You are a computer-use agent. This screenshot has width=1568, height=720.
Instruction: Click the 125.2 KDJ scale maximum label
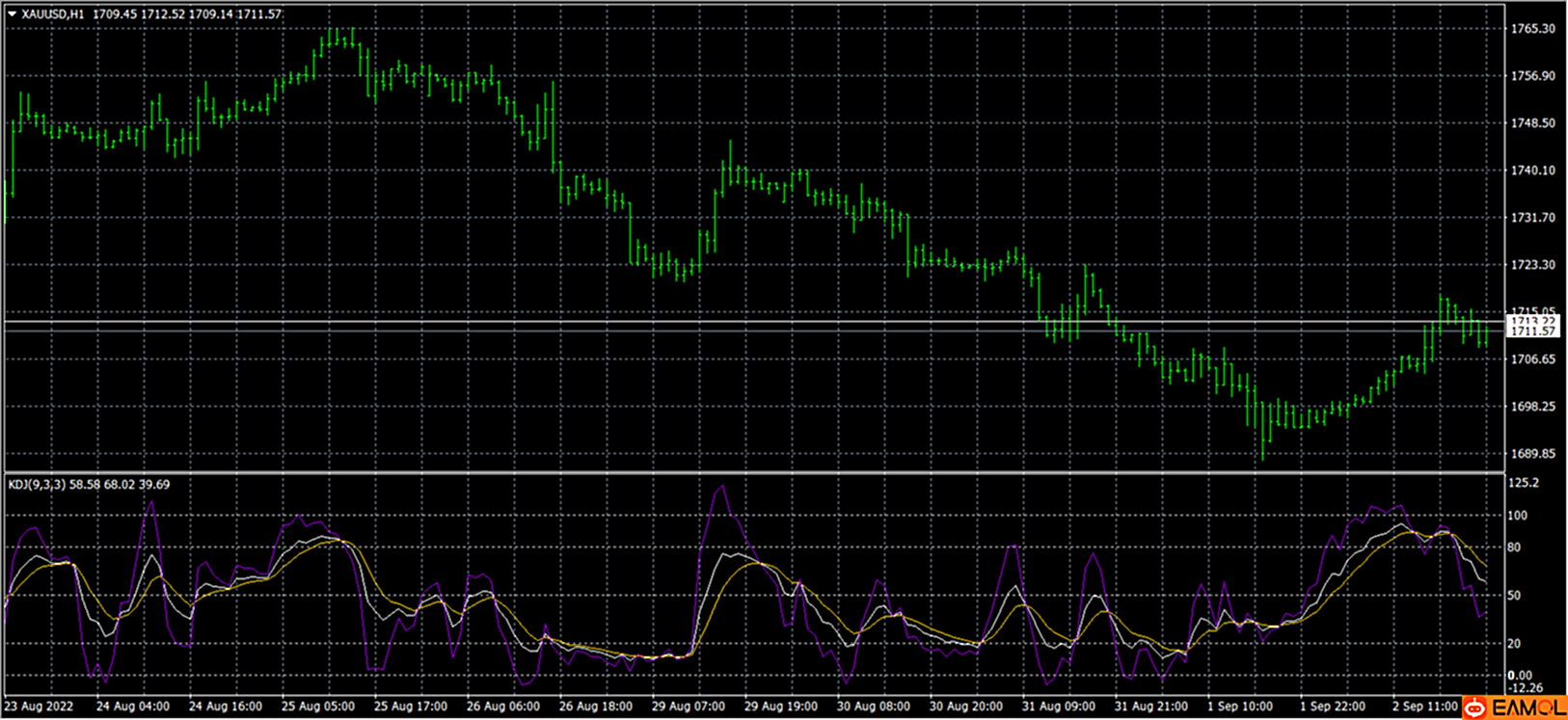1523,483
